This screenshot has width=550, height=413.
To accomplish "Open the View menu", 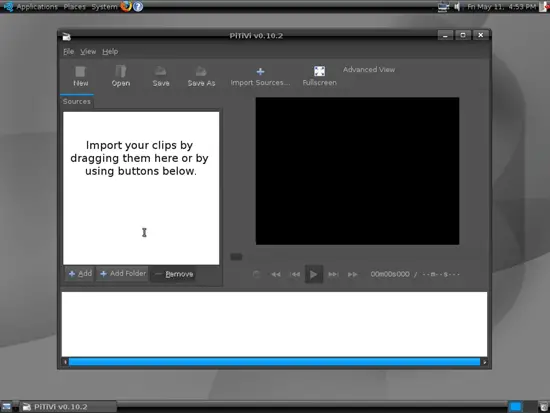I will 88,52.
